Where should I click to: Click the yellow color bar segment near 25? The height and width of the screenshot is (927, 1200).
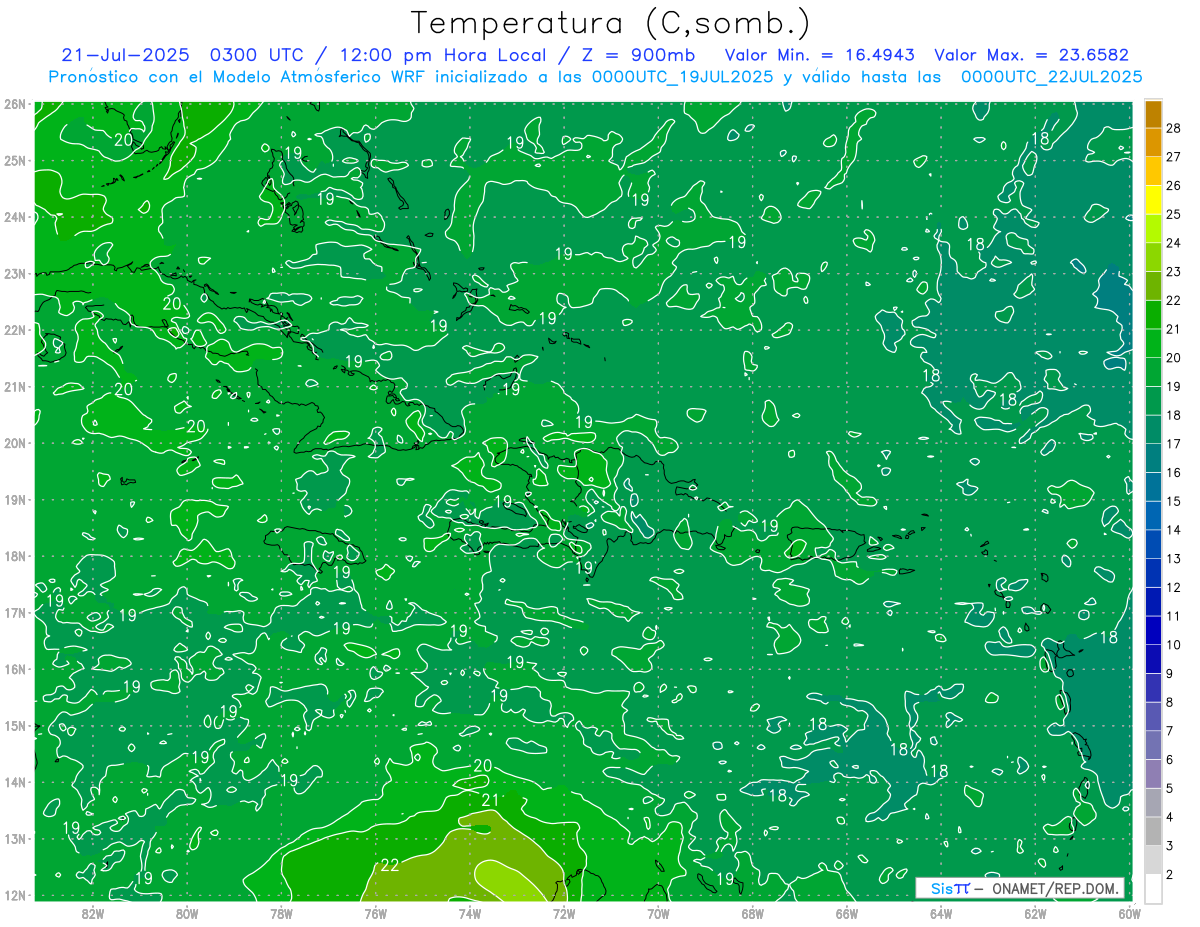[1153, 200]
